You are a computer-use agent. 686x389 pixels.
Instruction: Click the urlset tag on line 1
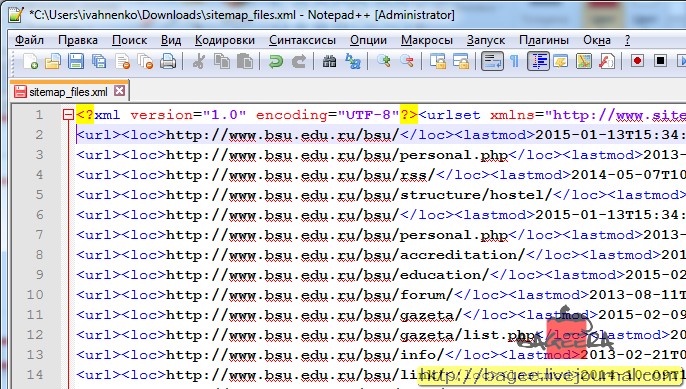click(449, 115)
